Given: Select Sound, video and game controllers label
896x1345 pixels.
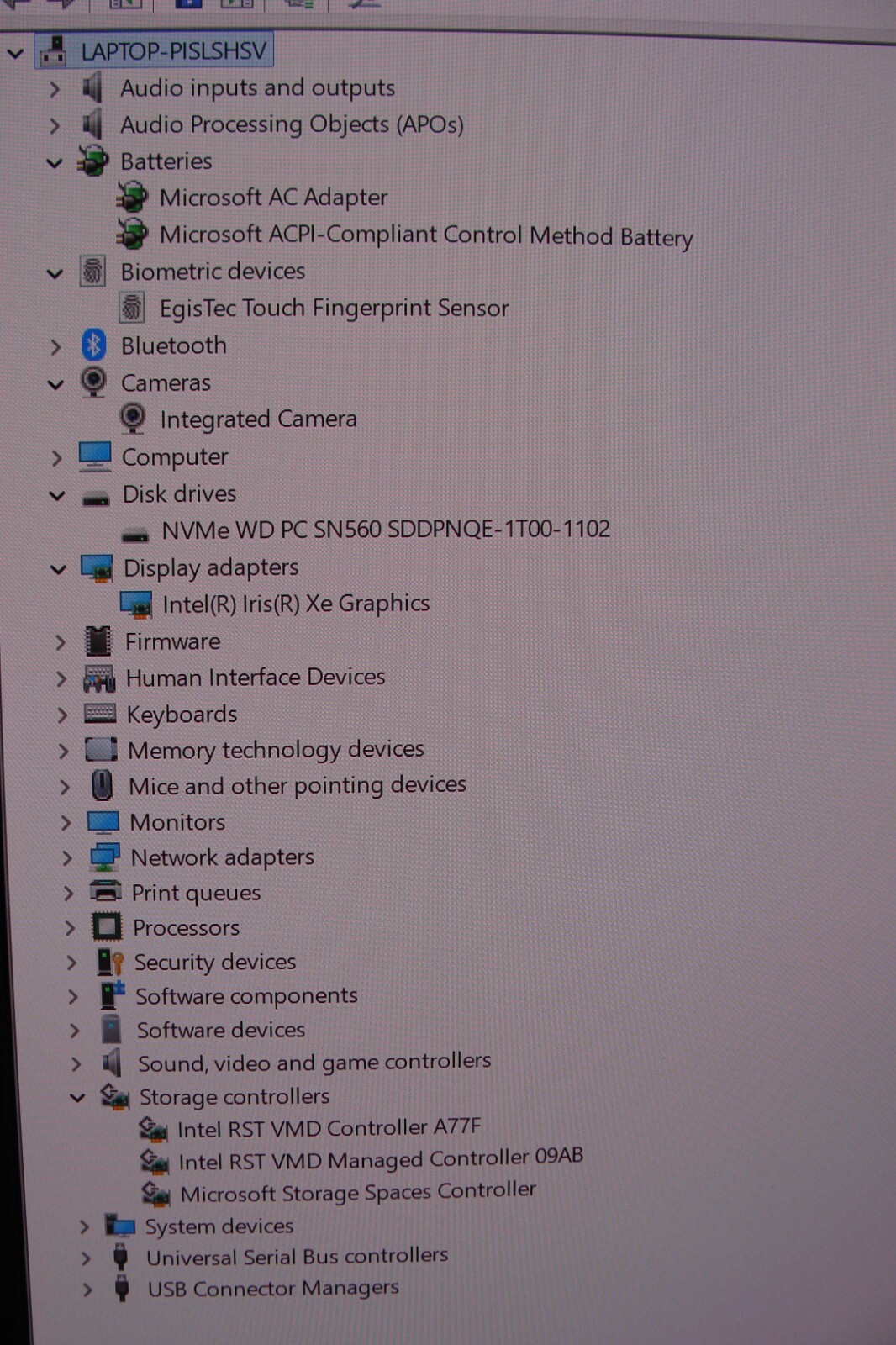Looking at the screenshot, I should pos(314,1063).
